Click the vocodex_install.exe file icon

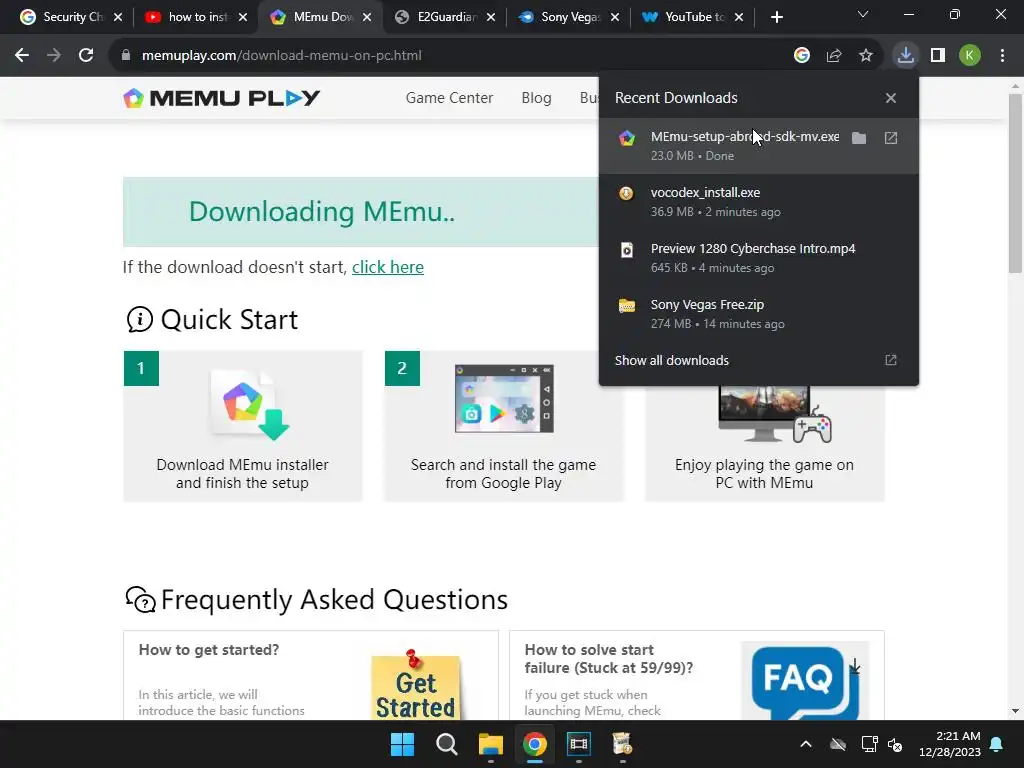[626, 193]
